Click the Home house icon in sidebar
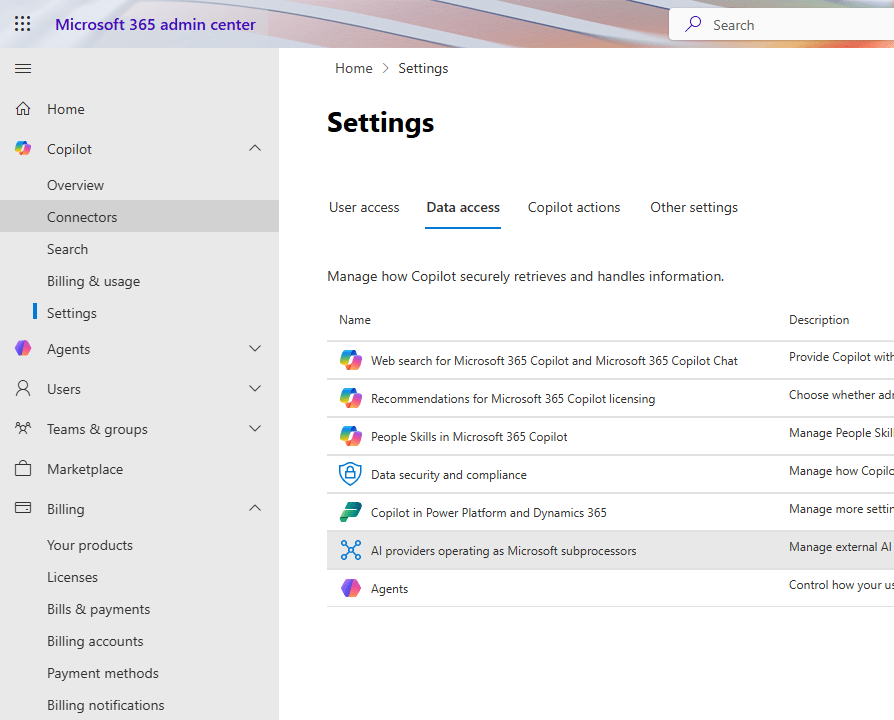The image size is (894, 720). click(x=23, y=109)
